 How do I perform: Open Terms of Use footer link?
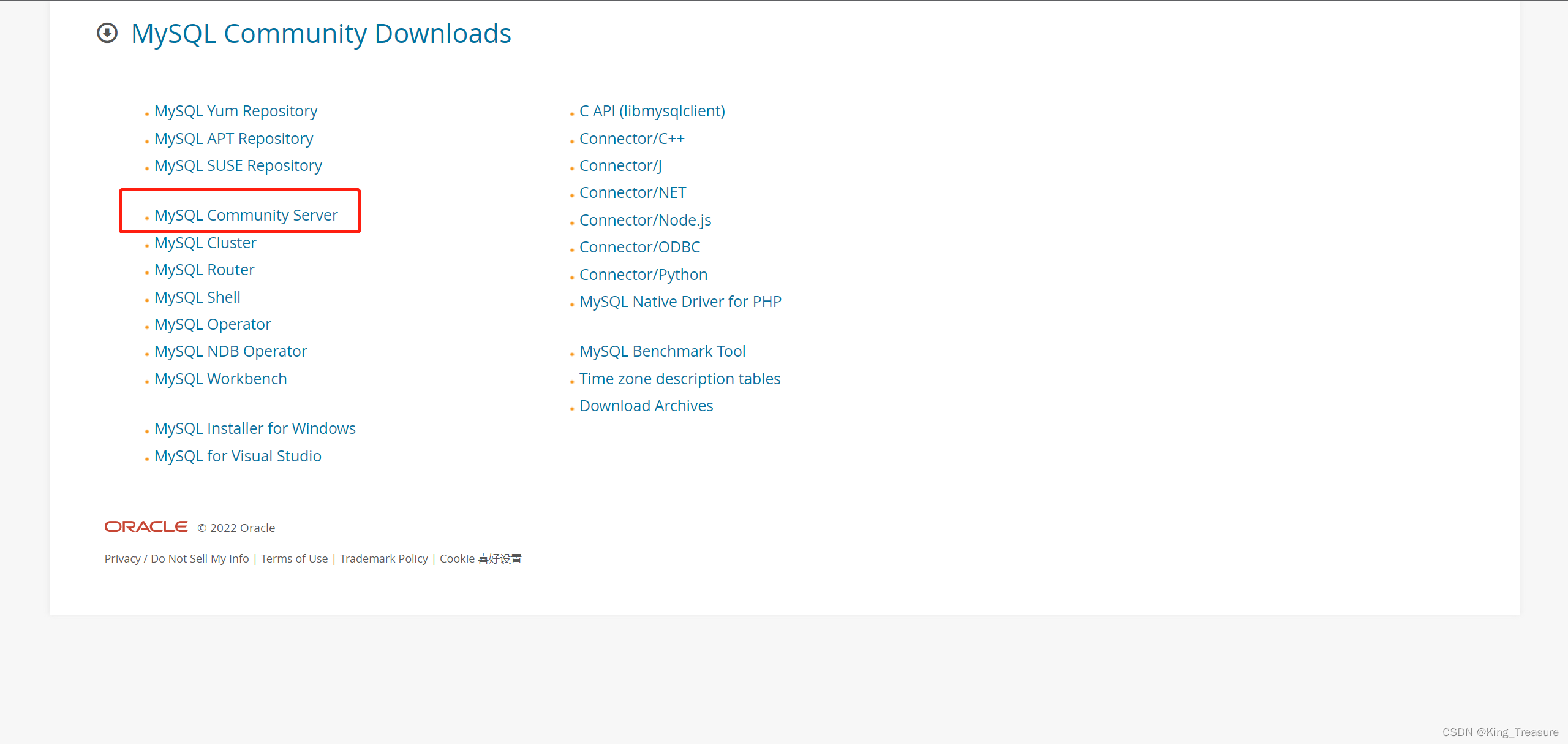294,558
